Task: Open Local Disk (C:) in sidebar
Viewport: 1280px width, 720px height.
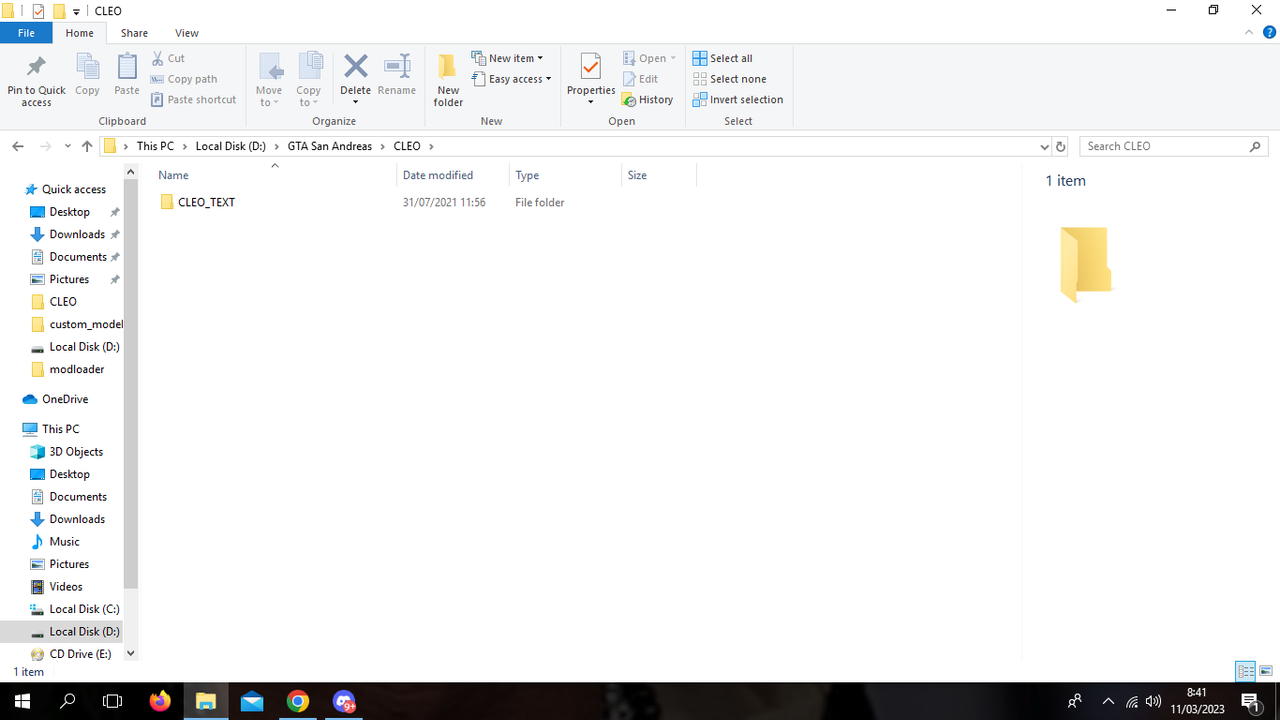Action: click(84, 609)
